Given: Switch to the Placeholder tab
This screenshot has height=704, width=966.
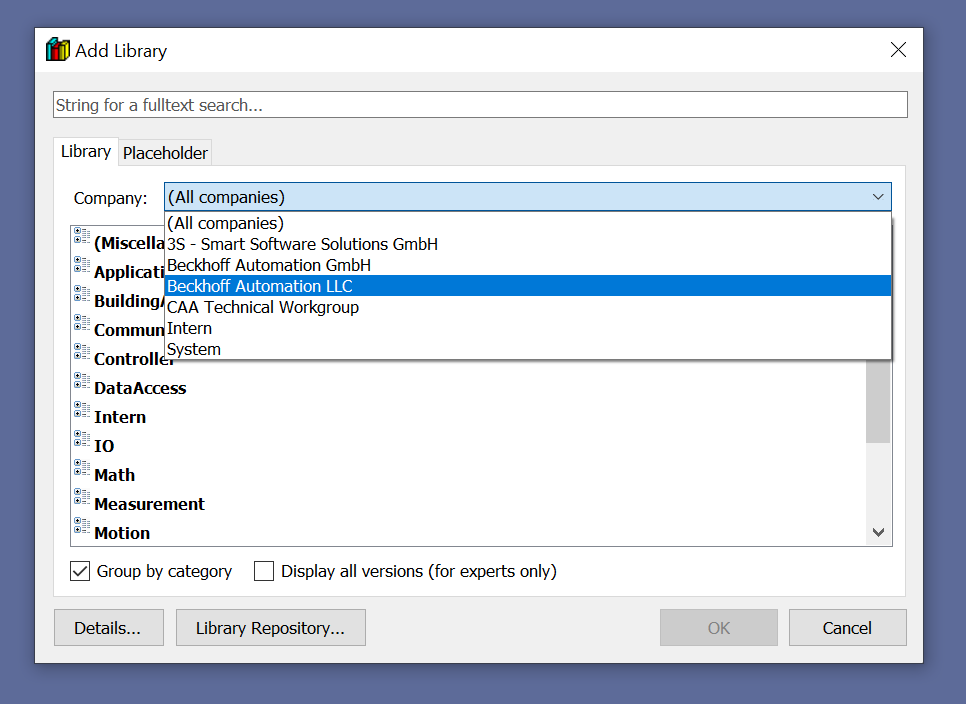Looking at the screenshot, I should 165,153.
